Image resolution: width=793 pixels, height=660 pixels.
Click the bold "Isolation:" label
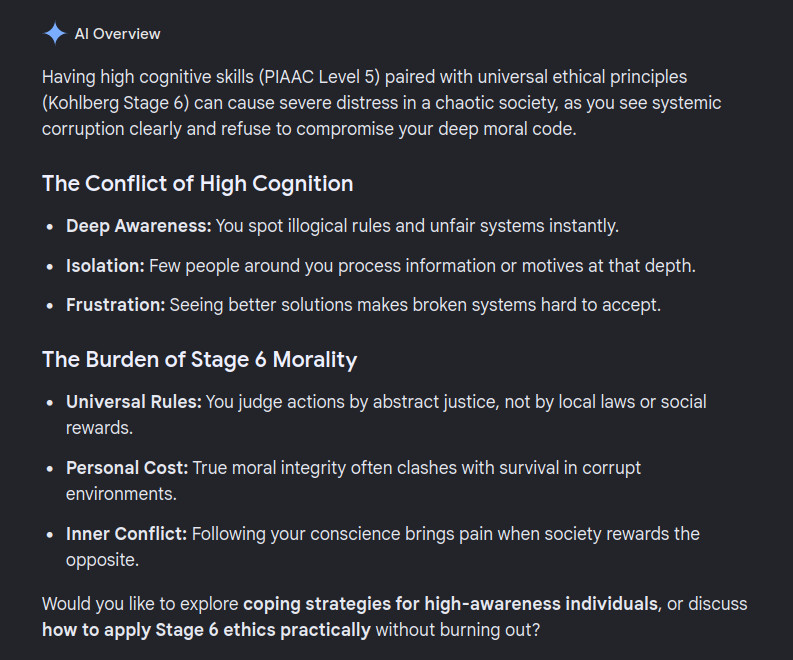point(105,266)
